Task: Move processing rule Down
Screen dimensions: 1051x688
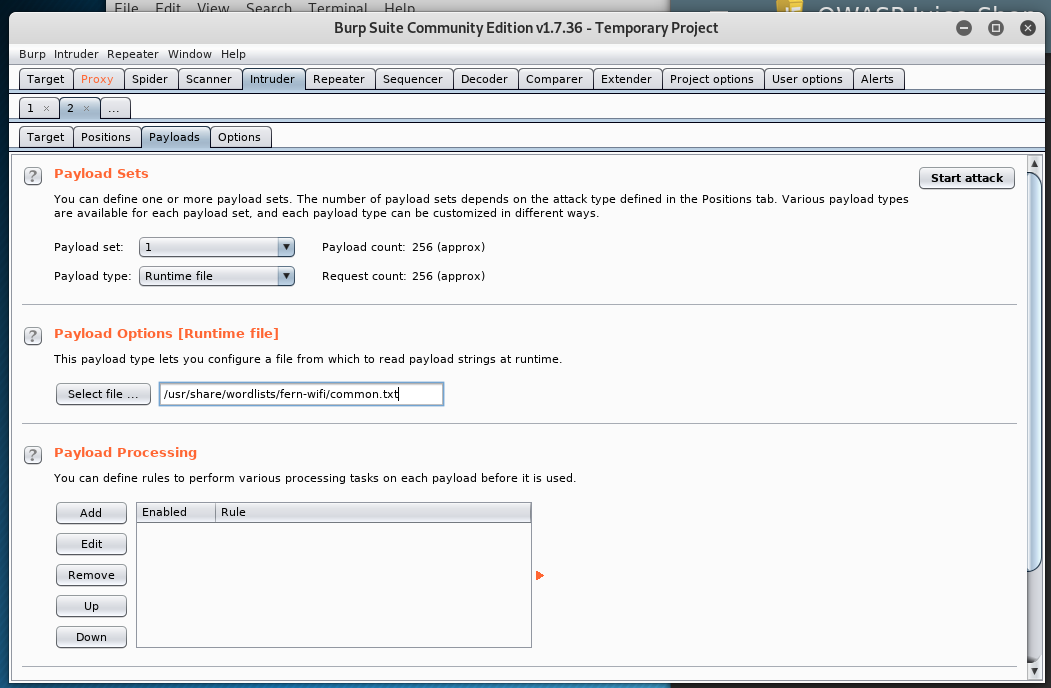Action: point(91,637)
